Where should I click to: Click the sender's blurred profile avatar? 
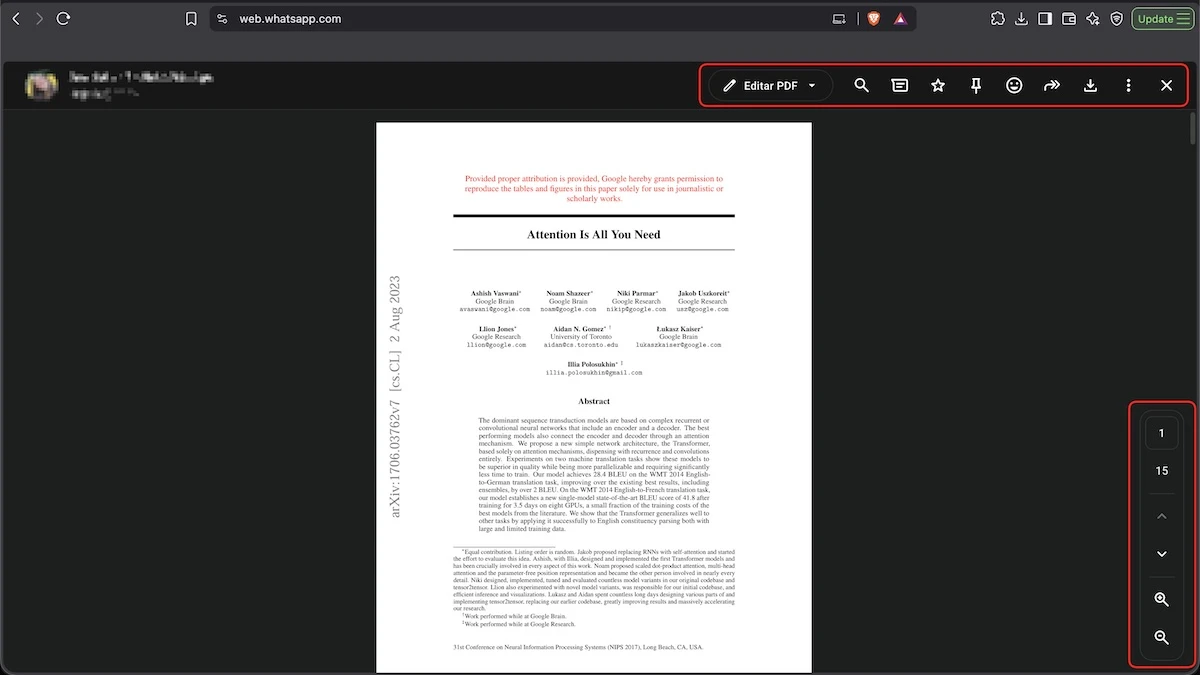[40, 86]
